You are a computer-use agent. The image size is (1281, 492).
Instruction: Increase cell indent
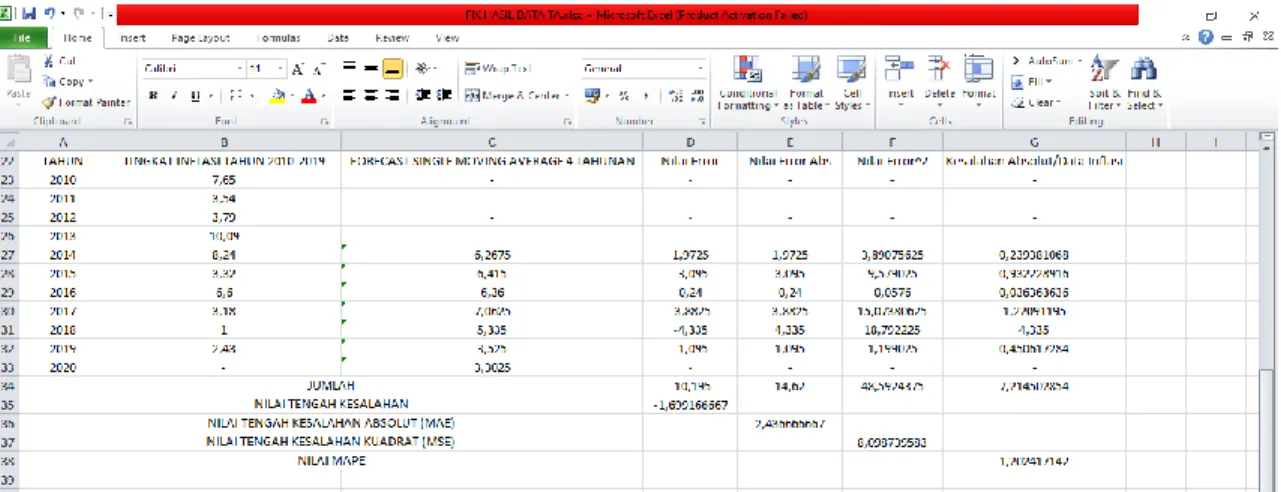444,95
